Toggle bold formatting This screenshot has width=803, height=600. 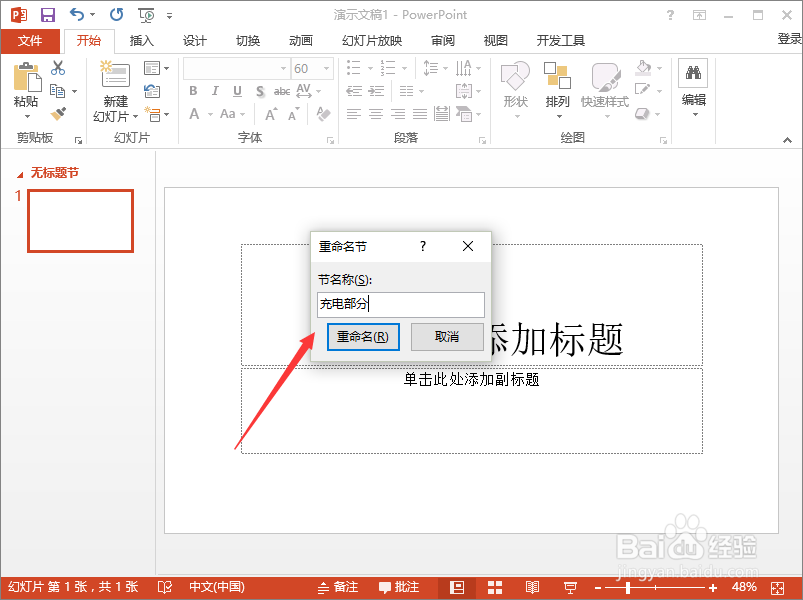[192, 90]
